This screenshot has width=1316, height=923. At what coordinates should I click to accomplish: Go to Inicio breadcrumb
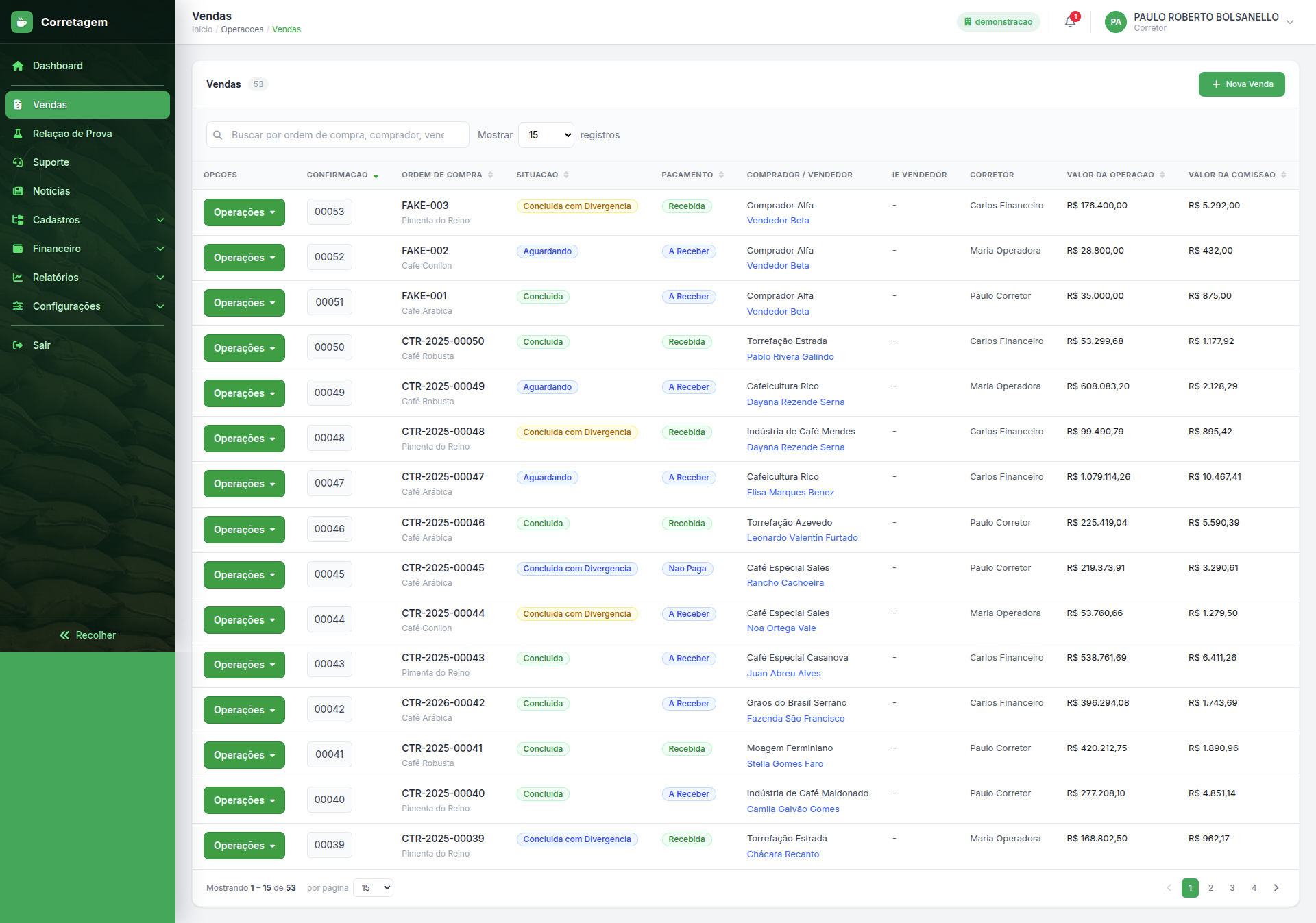pyautogui.click(x=202, y=29)
